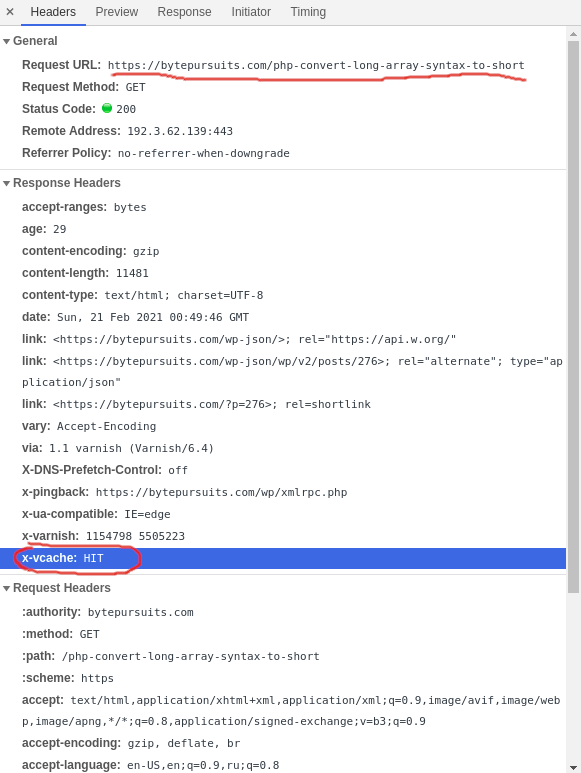
Task: Click the green status code indicator
Action: point(107,108)
